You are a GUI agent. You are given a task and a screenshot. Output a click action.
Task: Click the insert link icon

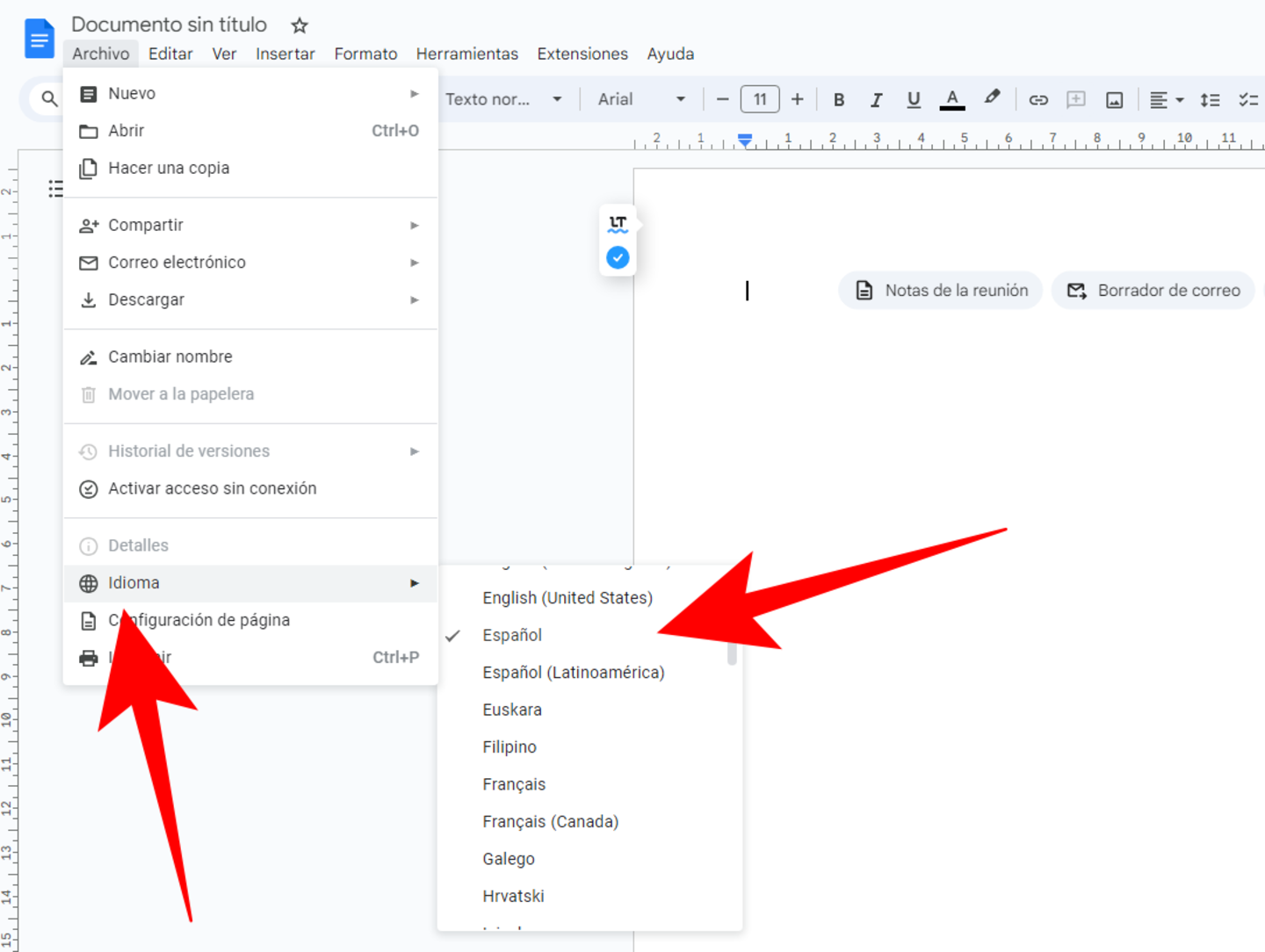[x=1038, y=100]
